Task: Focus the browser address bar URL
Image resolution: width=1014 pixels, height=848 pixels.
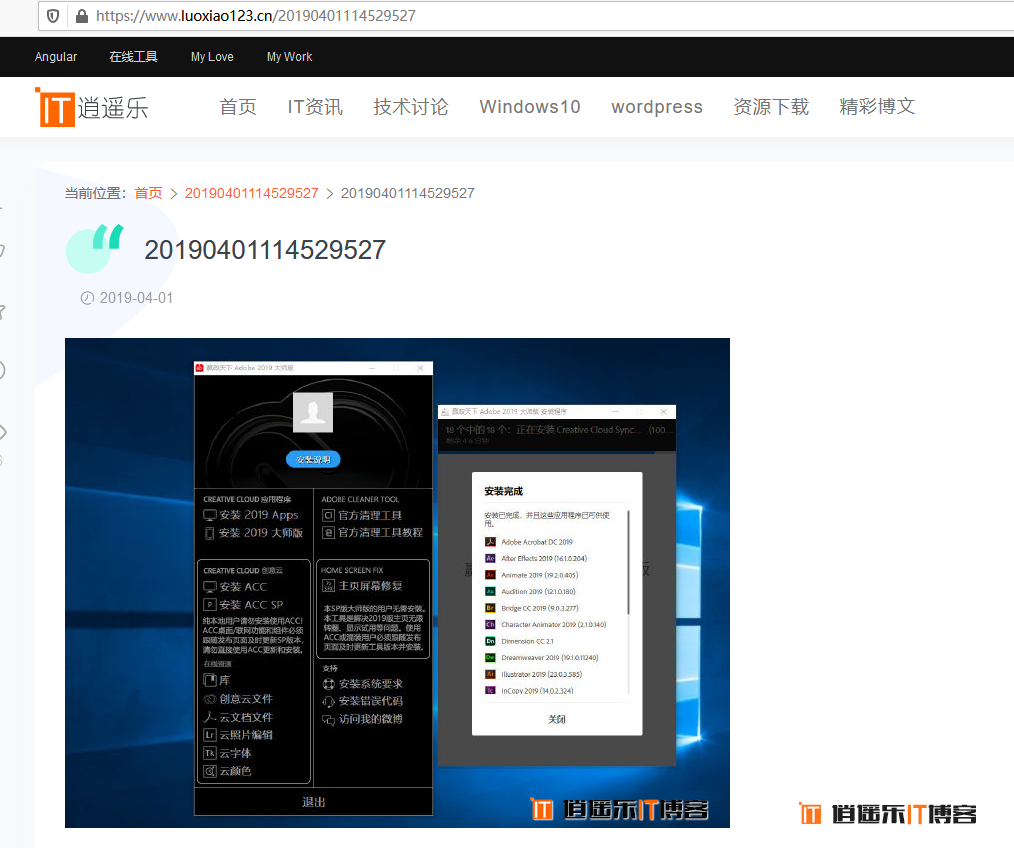Action: [255, 16]
